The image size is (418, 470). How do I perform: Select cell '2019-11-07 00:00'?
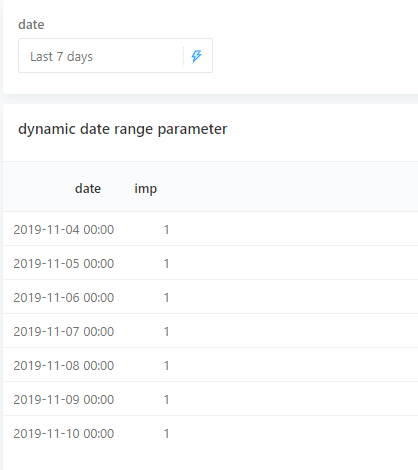coord(64,332)
